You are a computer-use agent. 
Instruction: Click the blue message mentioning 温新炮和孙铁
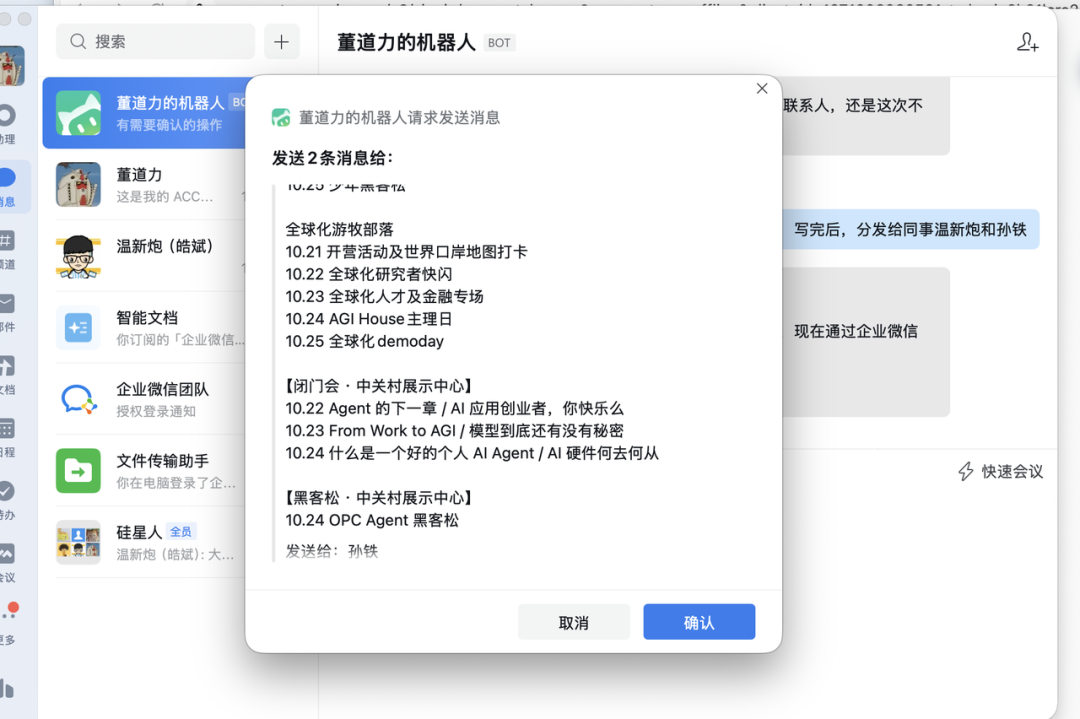pos(910,229)
